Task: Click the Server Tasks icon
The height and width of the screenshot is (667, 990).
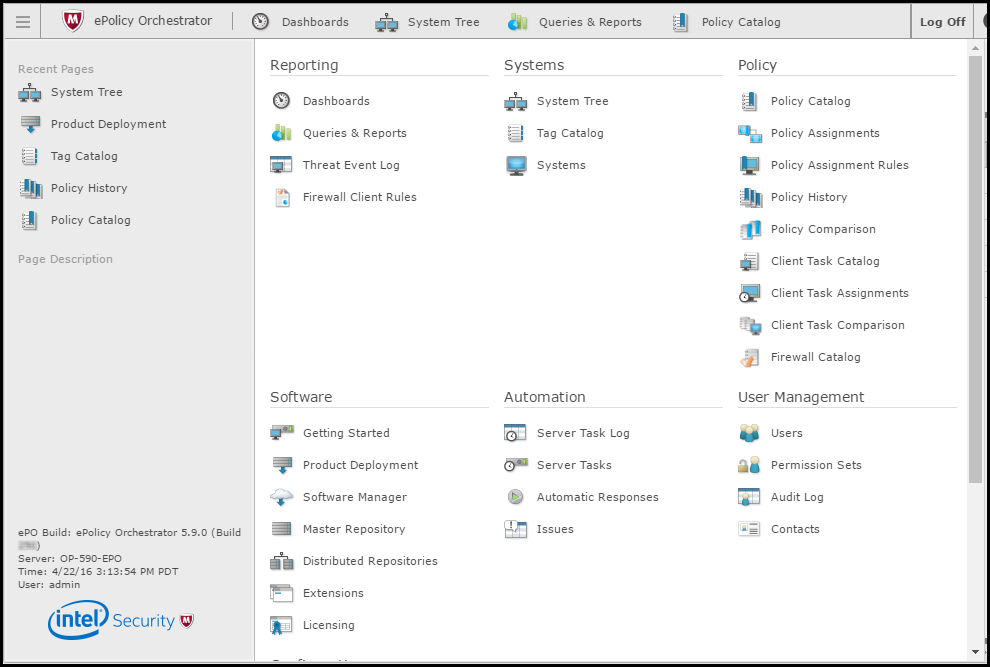Action: pos(516,466)
